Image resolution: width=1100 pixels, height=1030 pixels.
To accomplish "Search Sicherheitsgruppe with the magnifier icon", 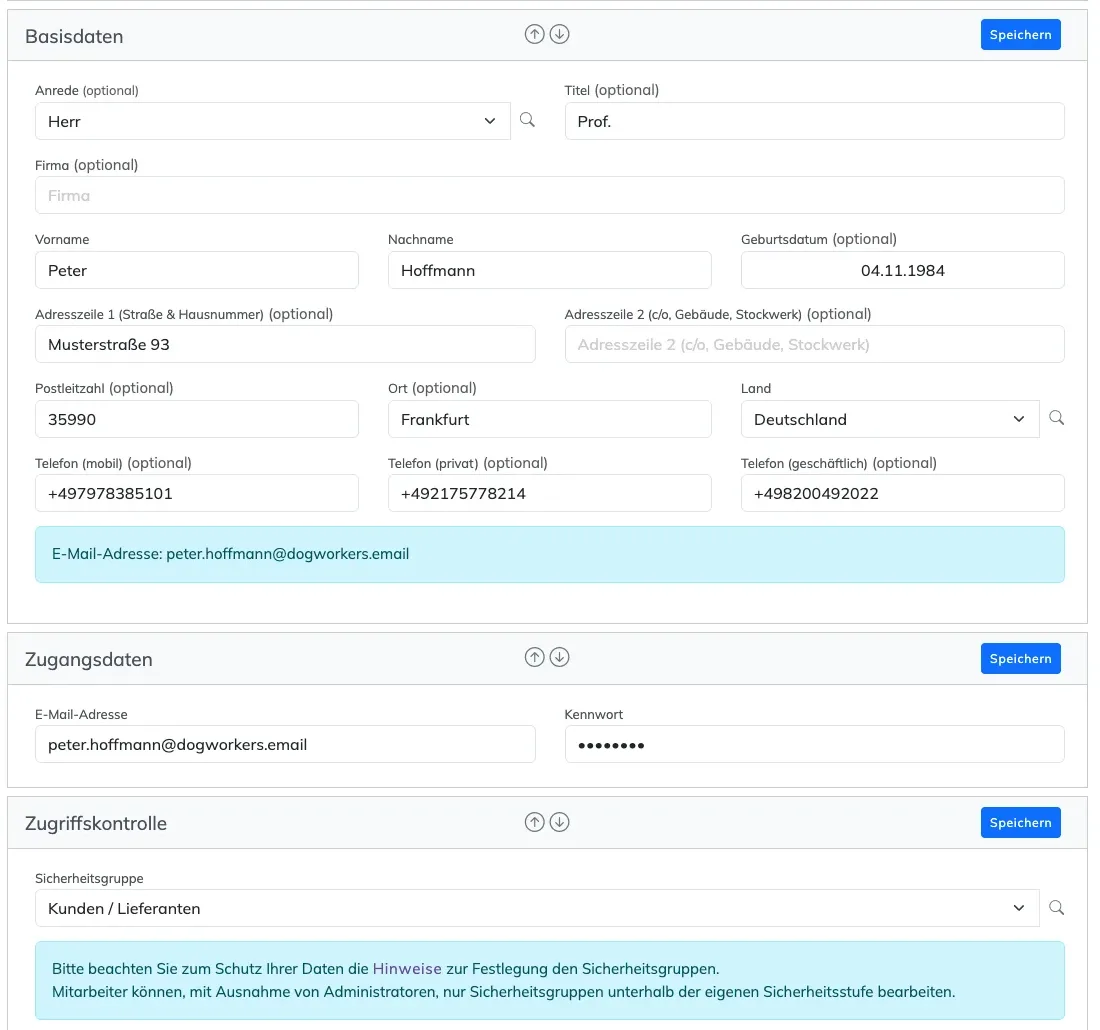I will pos(1057,908).
